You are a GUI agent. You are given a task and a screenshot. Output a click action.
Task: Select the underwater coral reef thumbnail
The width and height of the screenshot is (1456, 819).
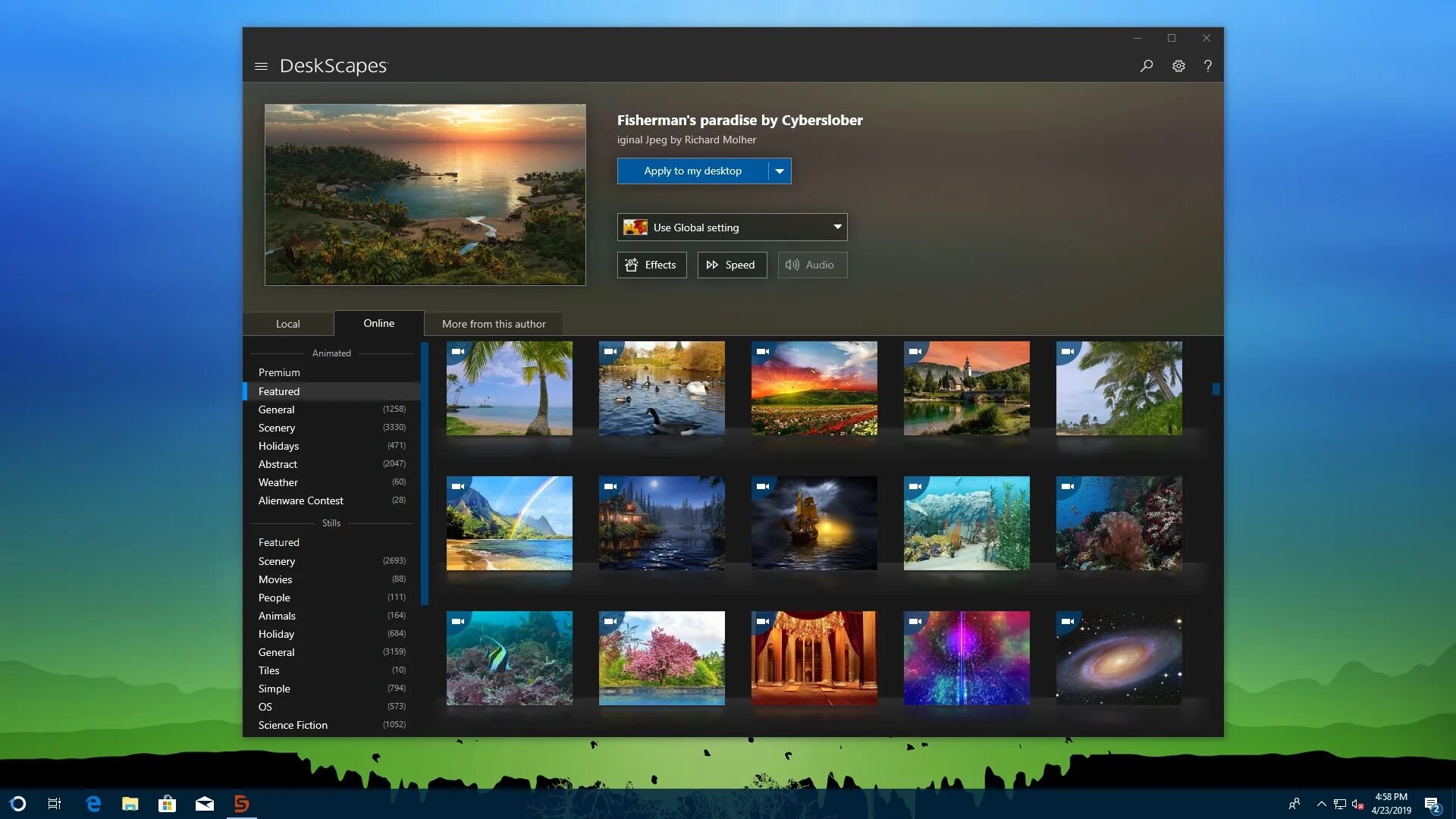(x=1119, y=523)
